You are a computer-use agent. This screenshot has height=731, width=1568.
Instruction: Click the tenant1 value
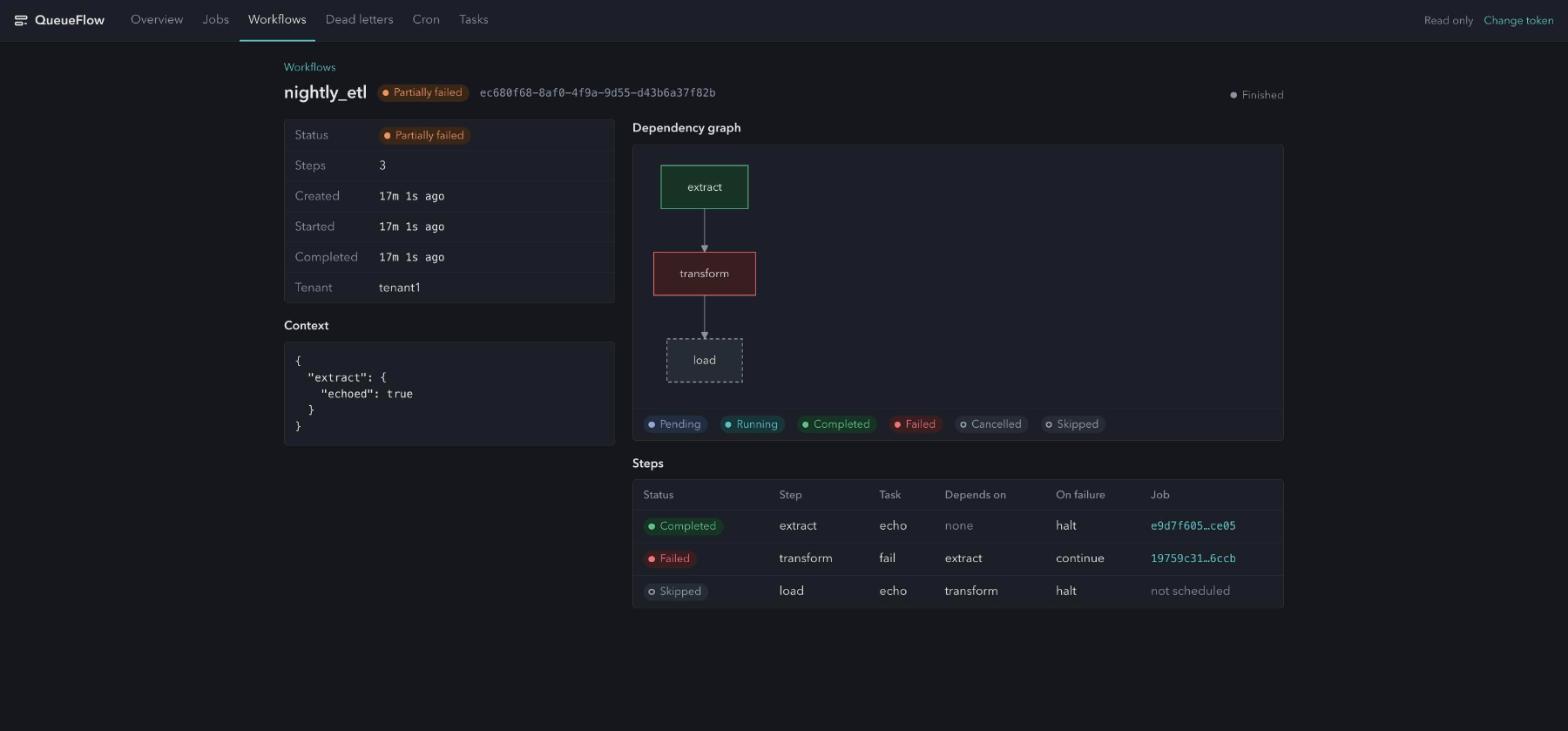400,288
